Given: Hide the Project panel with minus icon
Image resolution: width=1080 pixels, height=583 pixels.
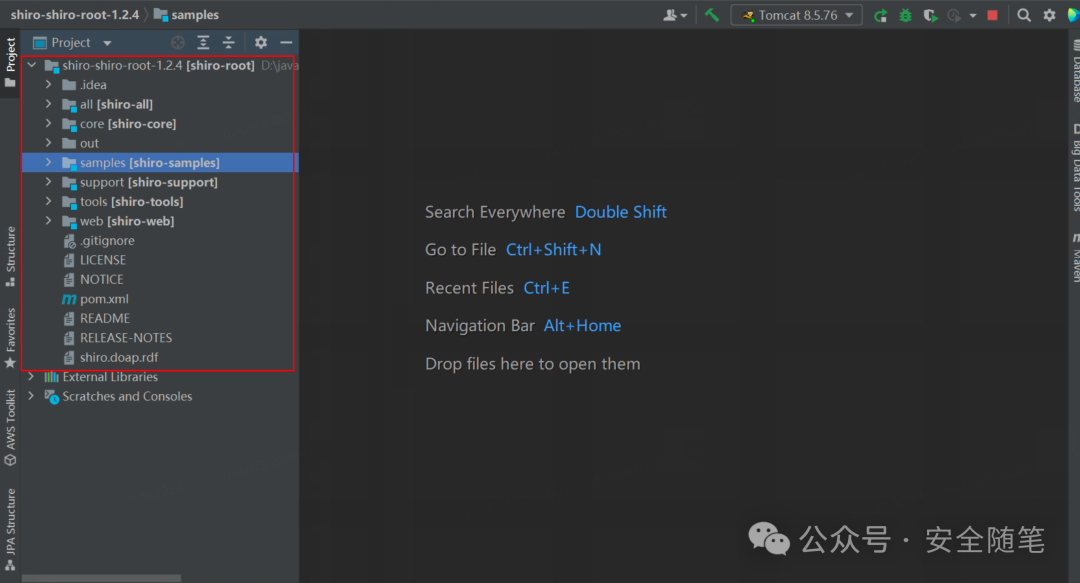Looking at the screenshot, I should click(286, 43).
